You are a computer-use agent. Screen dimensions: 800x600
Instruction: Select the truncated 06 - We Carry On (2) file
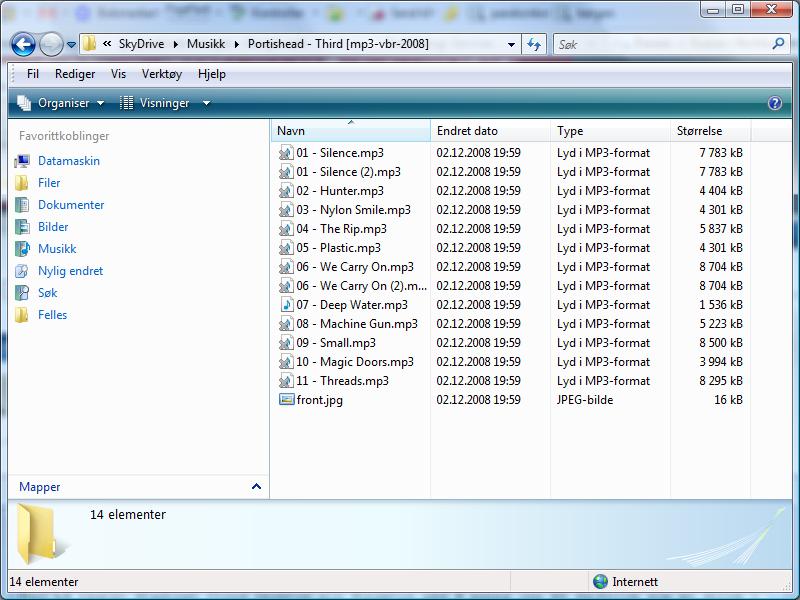361,286
